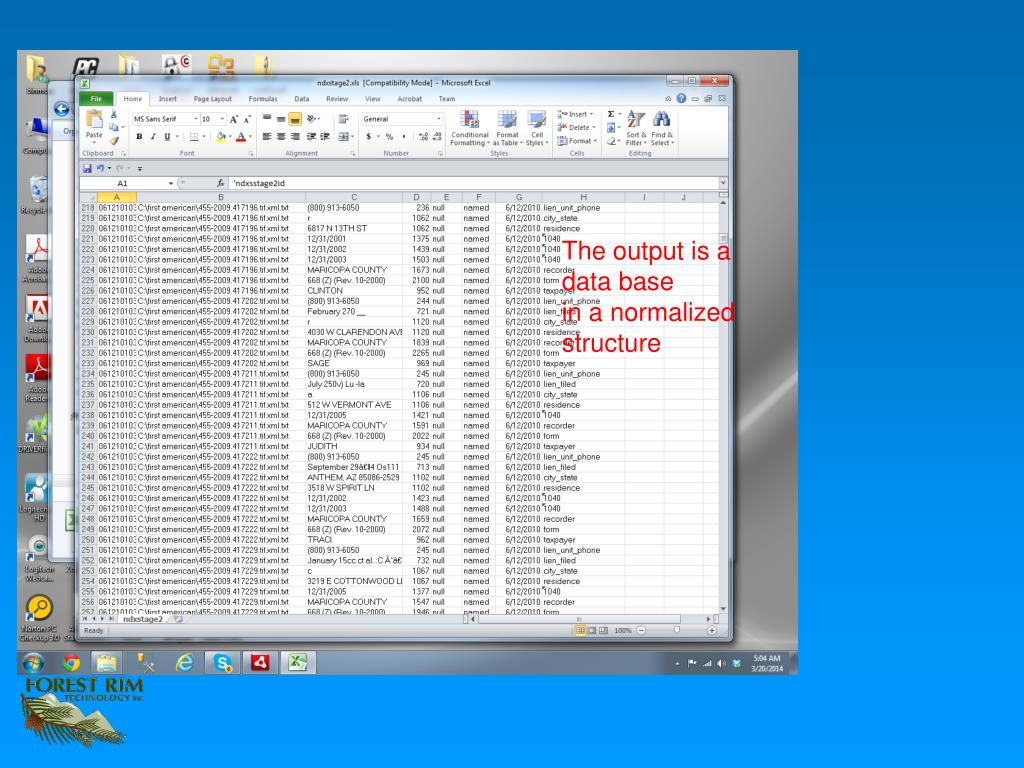Open Find & Select binoculars menu
Screen dimensions: 1024x768
pos(662,128)
